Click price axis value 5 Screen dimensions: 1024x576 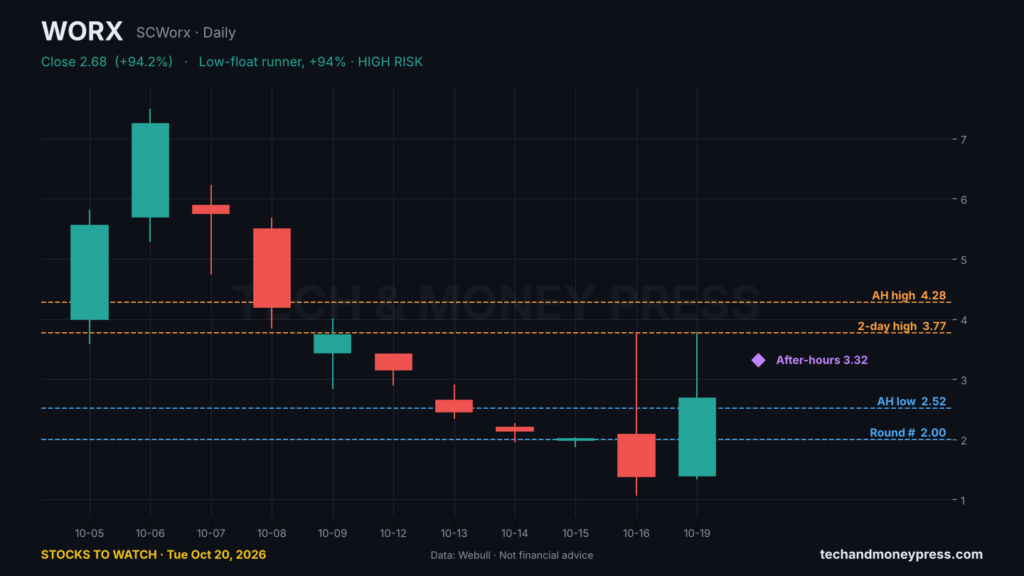[x=963, y=259]
